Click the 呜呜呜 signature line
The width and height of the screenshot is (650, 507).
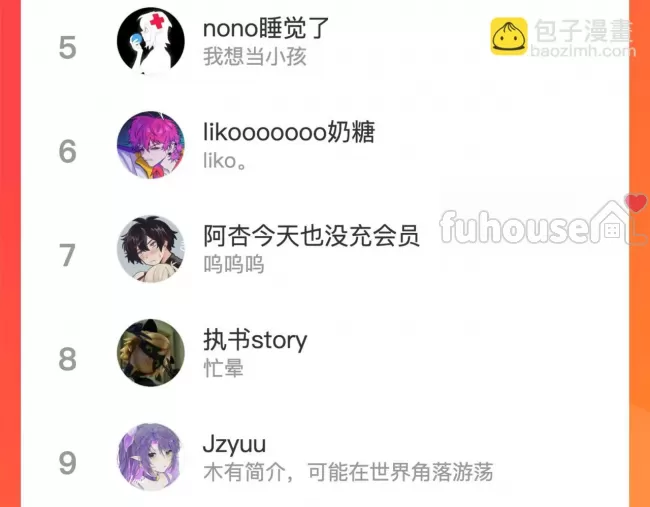(233, 264)
